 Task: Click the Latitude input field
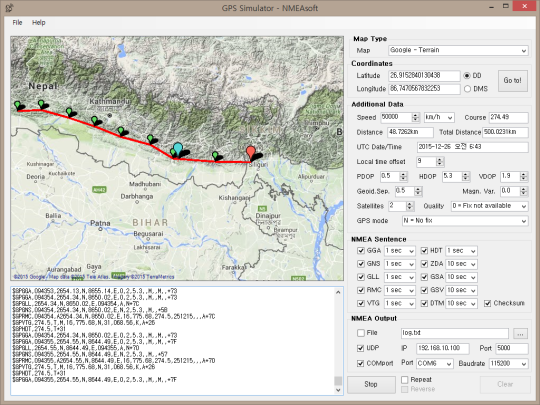coord(424,76)
